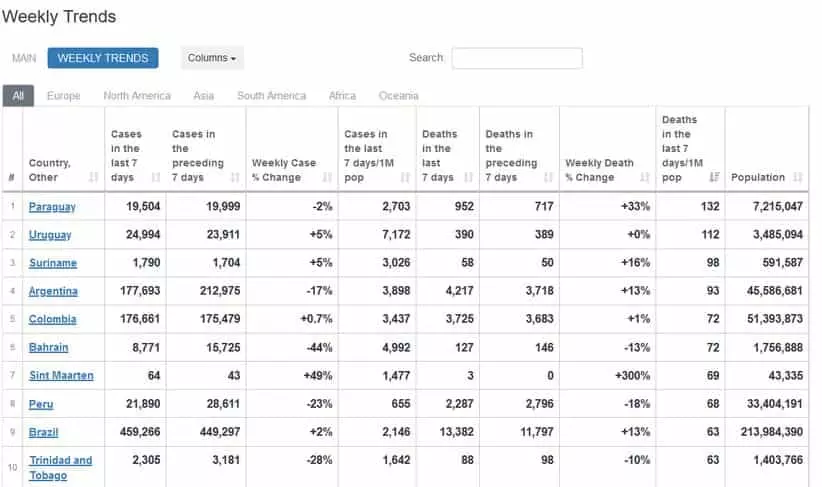
Task: Sort by Population column sort icon
Action: [x=798, y=178]
